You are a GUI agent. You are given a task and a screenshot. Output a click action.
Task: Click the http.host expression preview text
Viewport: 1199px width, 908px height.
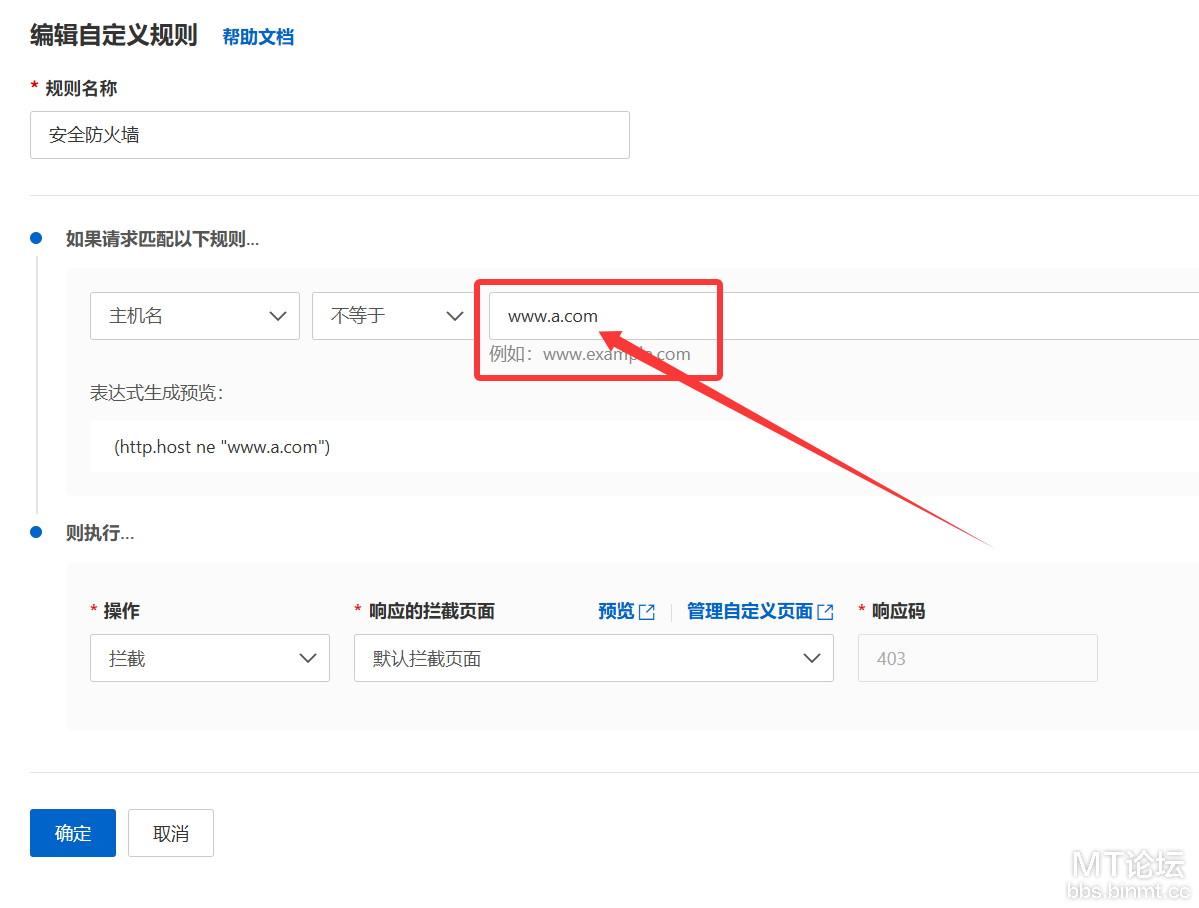(x=222, y=447)
